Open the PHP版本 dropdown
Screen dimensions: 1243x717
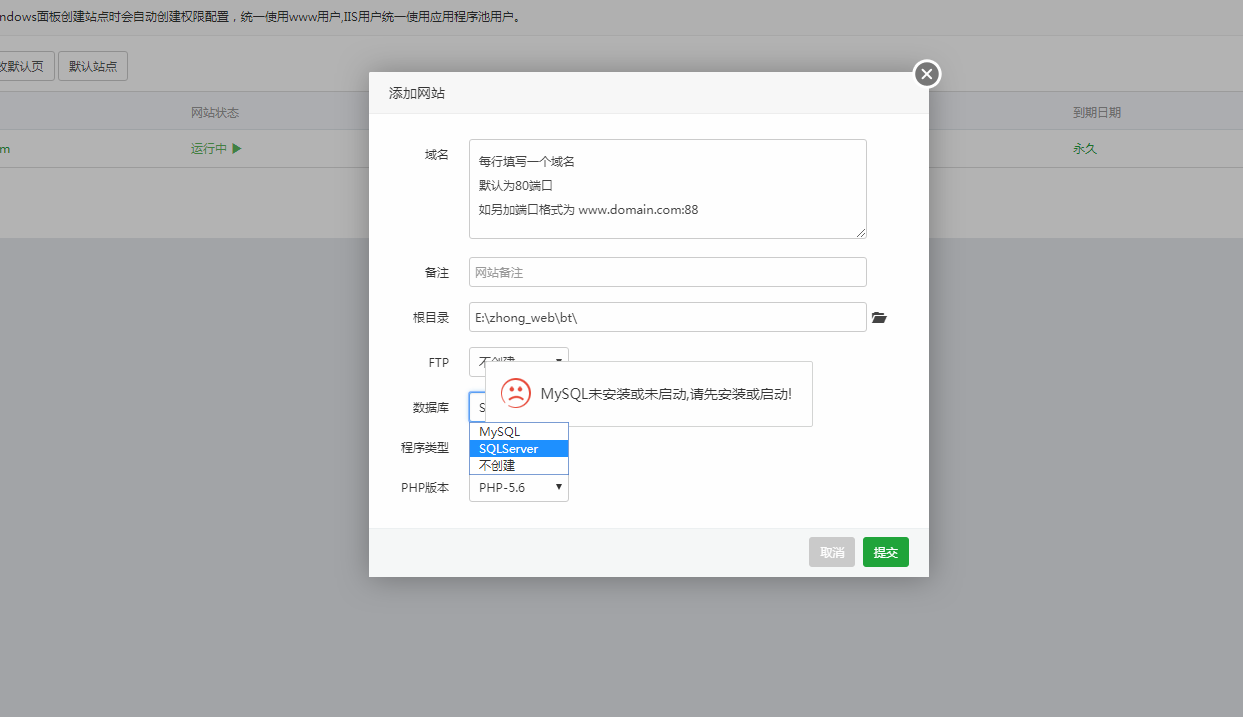point(519,487)
